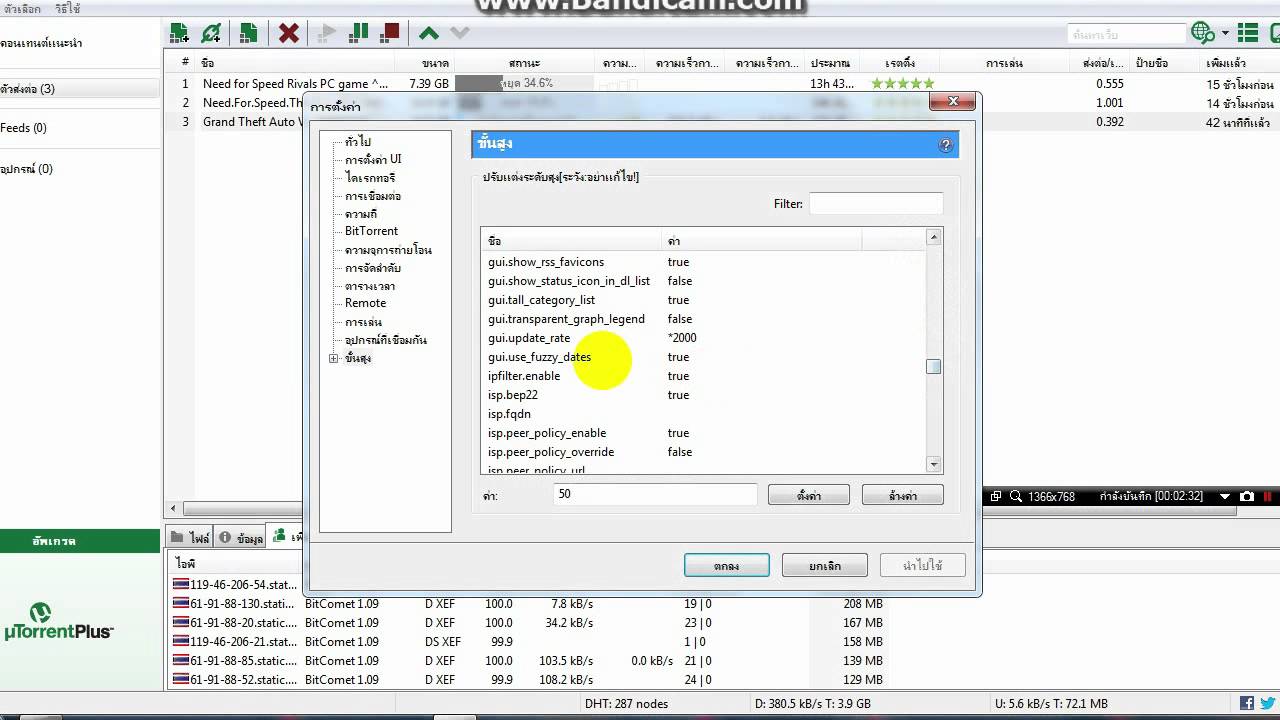The image size is (1280, 720).
Task: Select the isp.bep22 row
Action: [702, 395]
